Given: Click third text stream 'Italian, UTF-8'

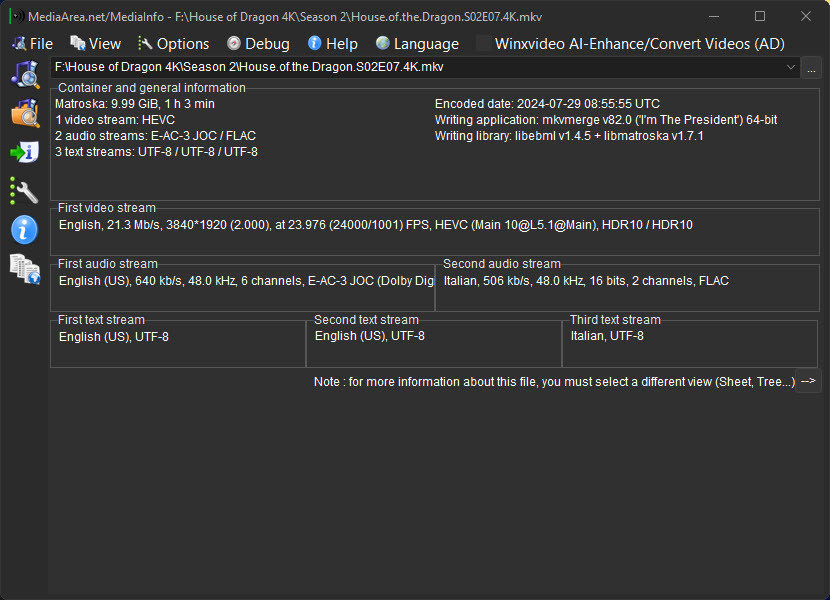Looking at the screenshot, I should coord(607,336).
